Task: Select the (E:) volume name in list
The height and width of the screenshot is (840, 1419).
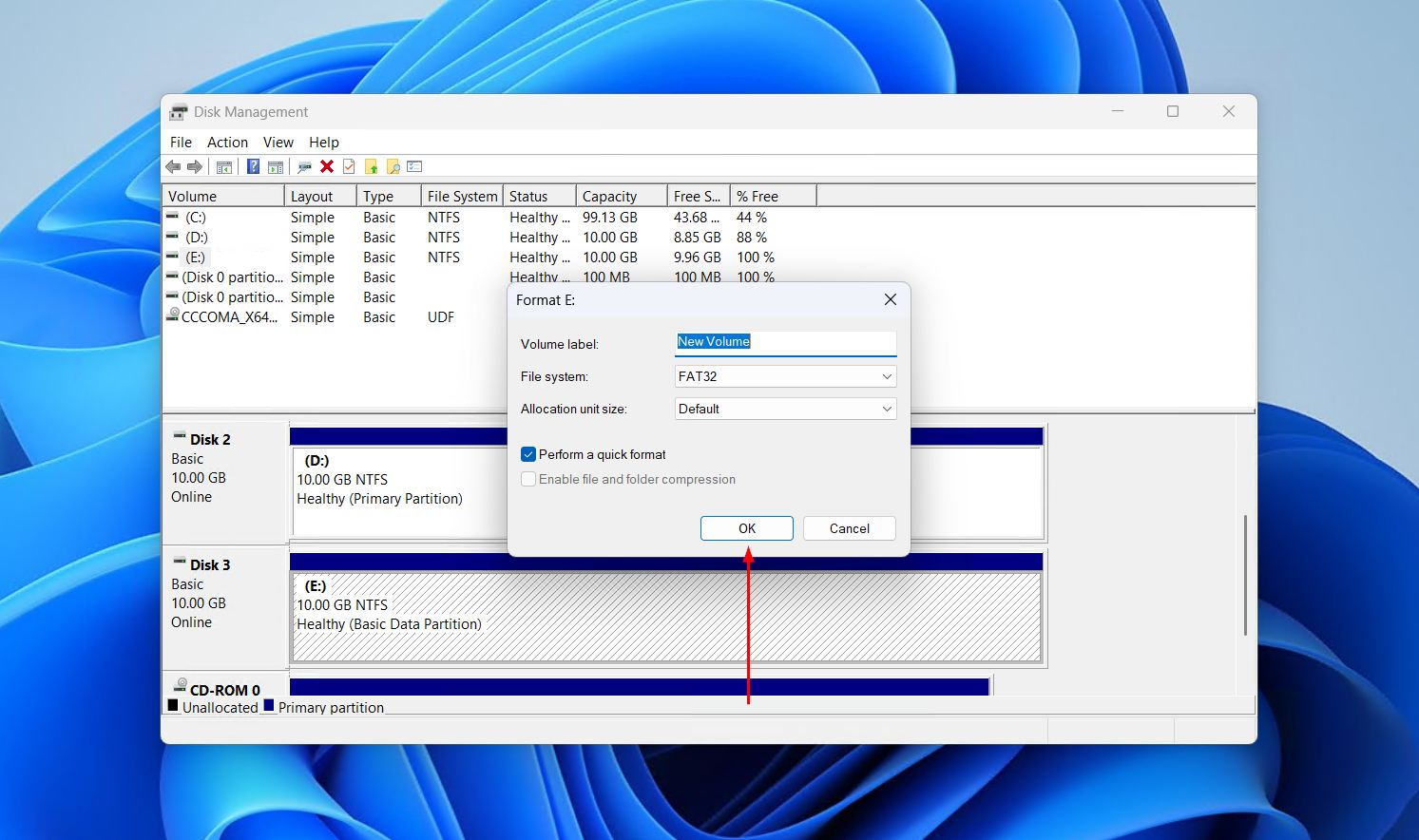Action: pos(196,258)
